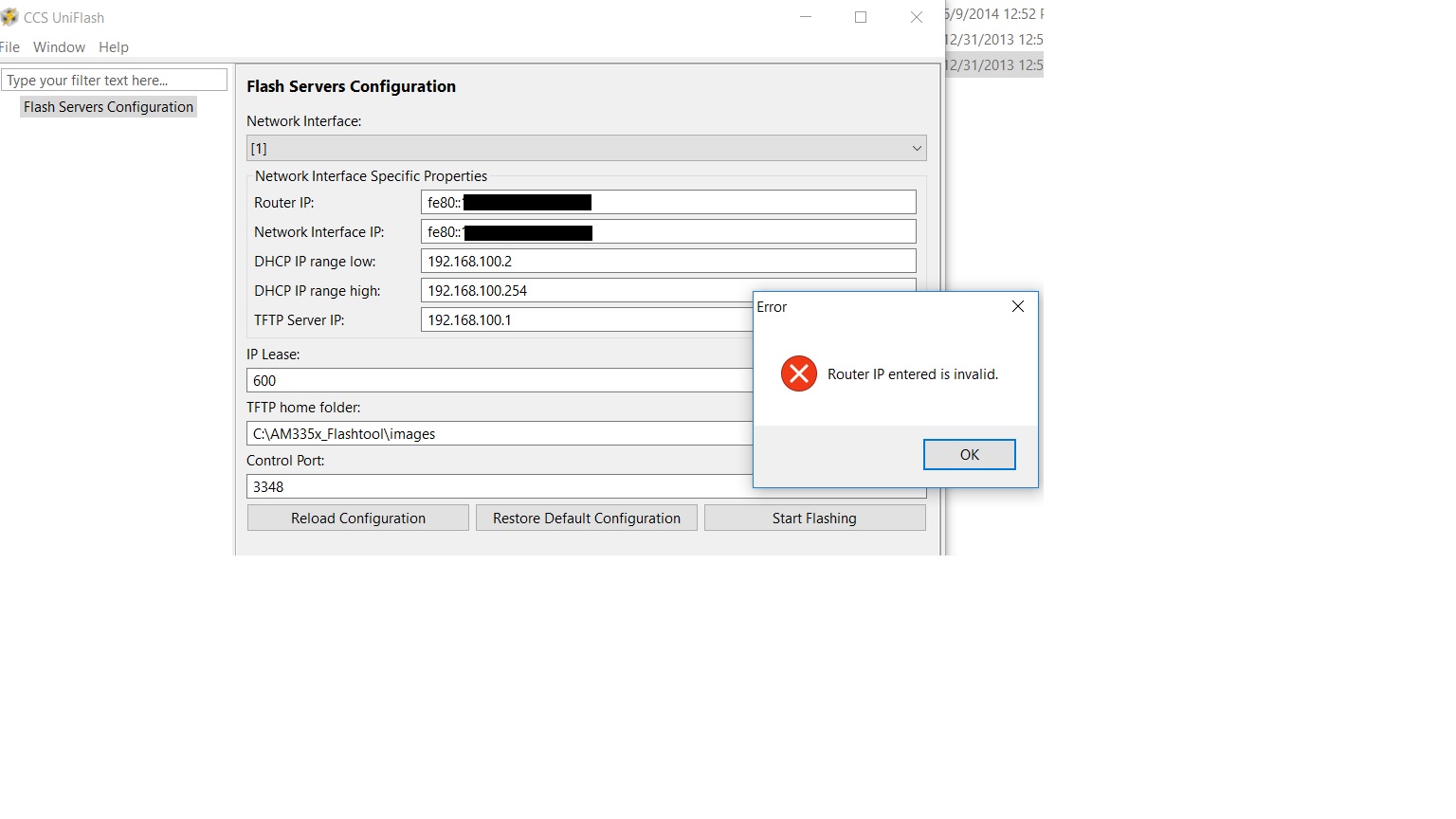Click the IP Lease field showing 600
The width and height of the screenshot is (1456, 819).
pos(500,380)
